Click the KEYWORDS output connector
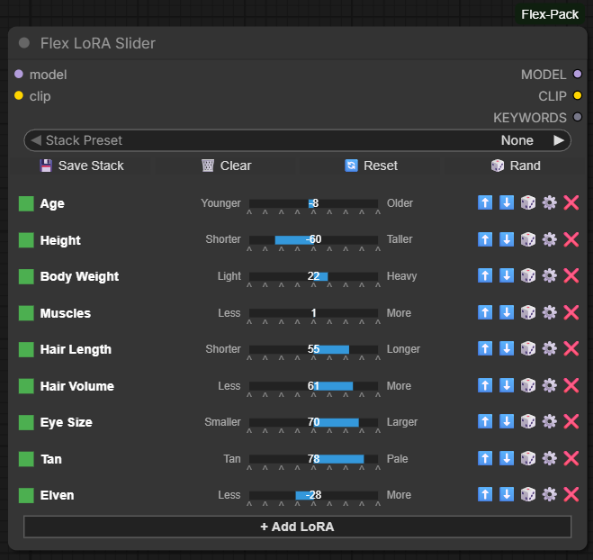 click(x=577, y=117)
